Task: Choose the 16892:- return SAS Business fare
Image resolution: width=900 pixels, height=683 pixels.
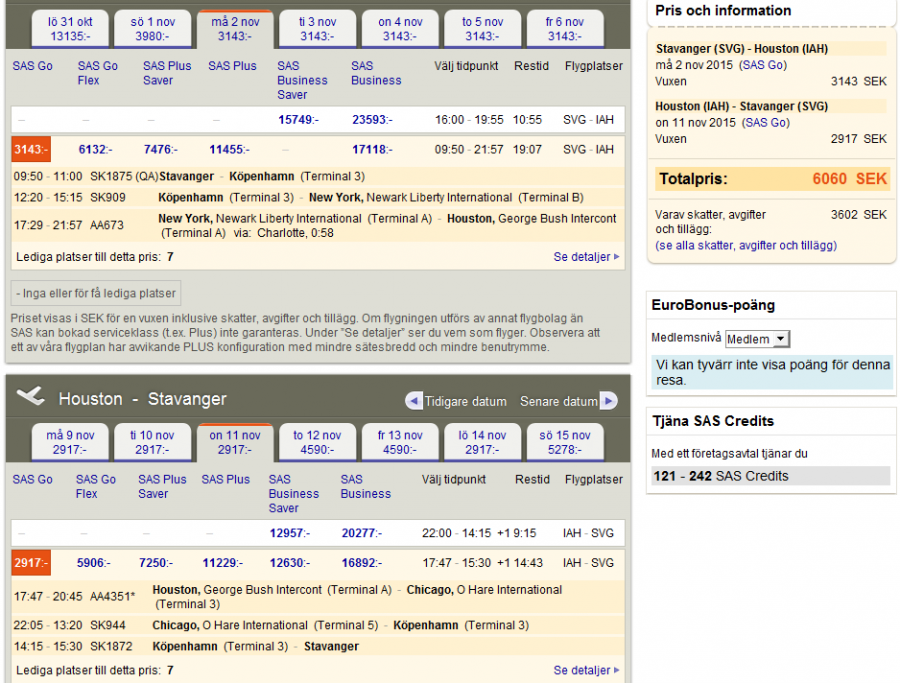Action: (362, 563)
